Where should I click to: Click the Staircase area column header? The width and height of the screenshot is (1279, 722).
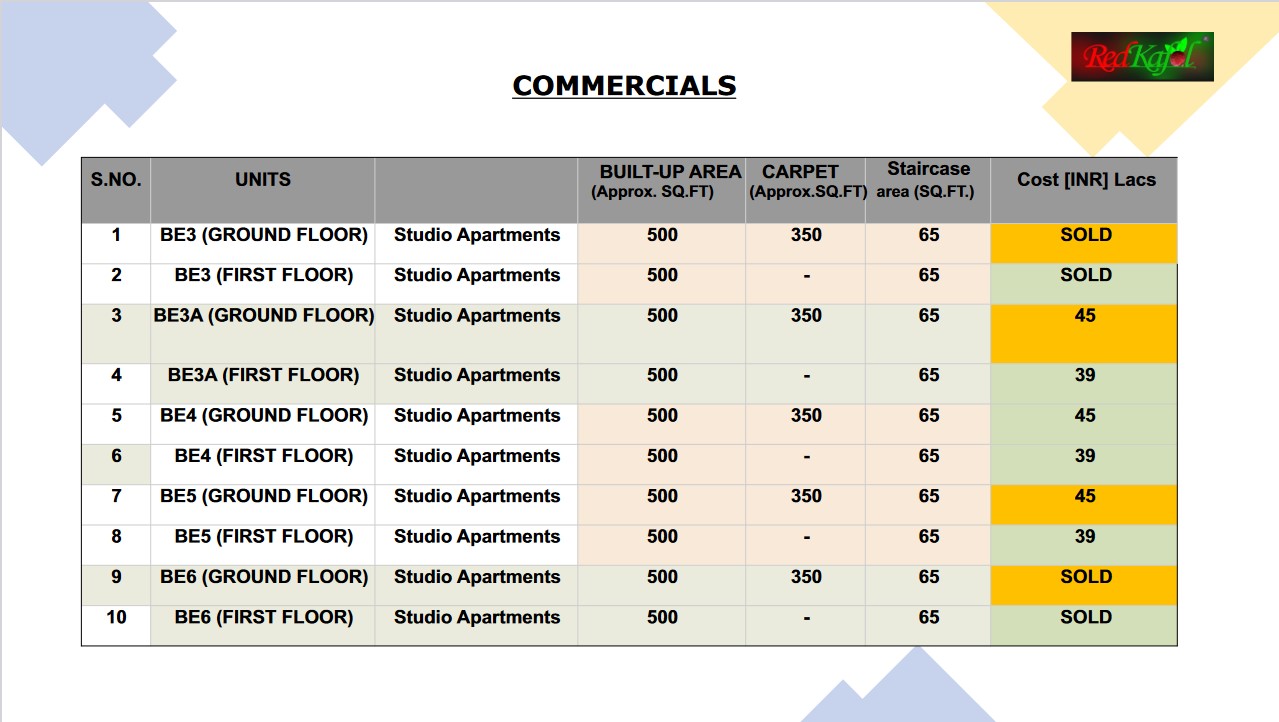(928, 179)
